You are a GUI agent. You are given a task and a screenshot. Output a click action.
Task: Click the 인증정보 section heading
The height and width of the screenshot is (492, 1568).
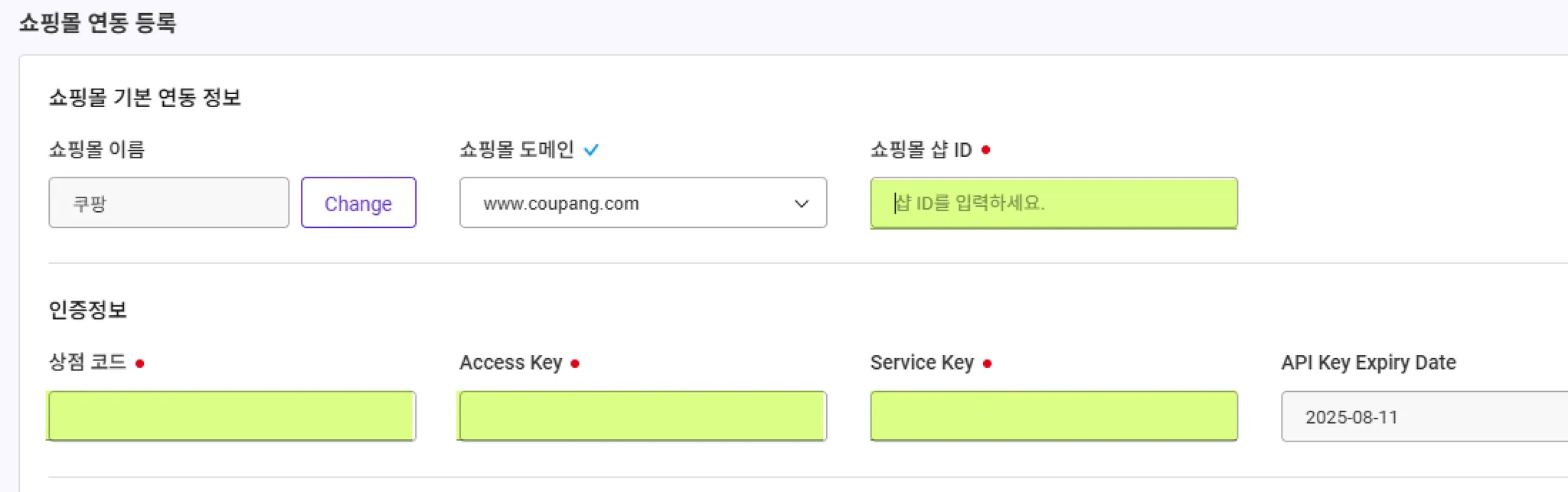point(87,310)
